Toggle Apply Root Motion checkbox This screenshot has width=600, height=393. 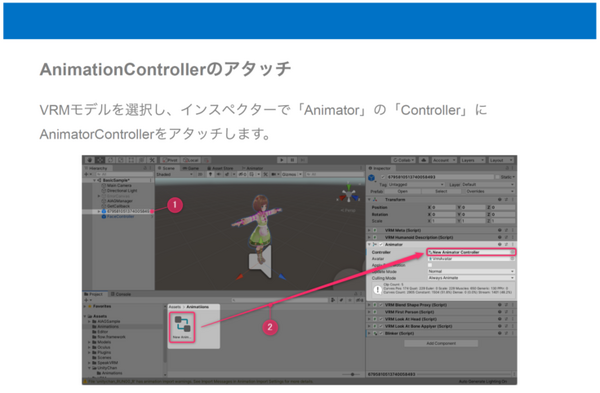(x=430, y=265)
